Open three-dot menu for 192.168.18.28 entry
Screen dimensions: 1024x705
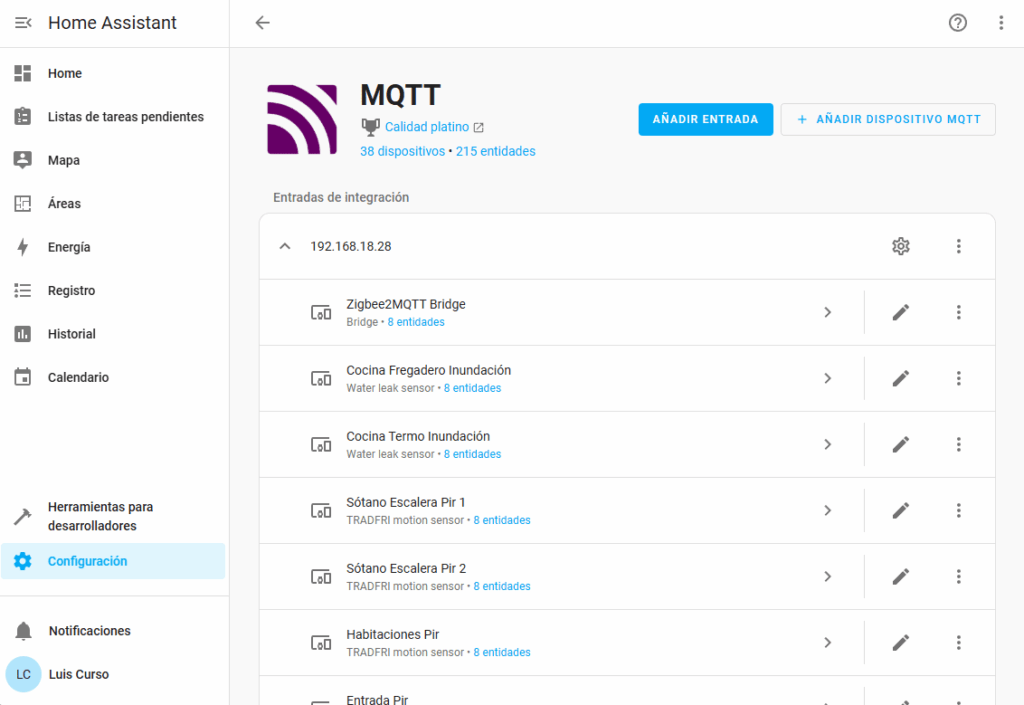[x=959, y=246]
